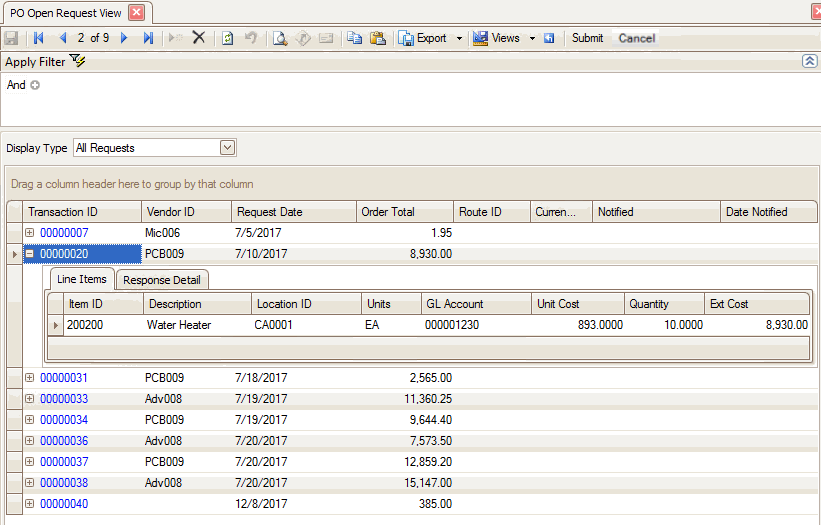The width and height of the screenshot is (821, 525).
Task: Open the Views dropdown menu
Action: [x=533, y=38]
